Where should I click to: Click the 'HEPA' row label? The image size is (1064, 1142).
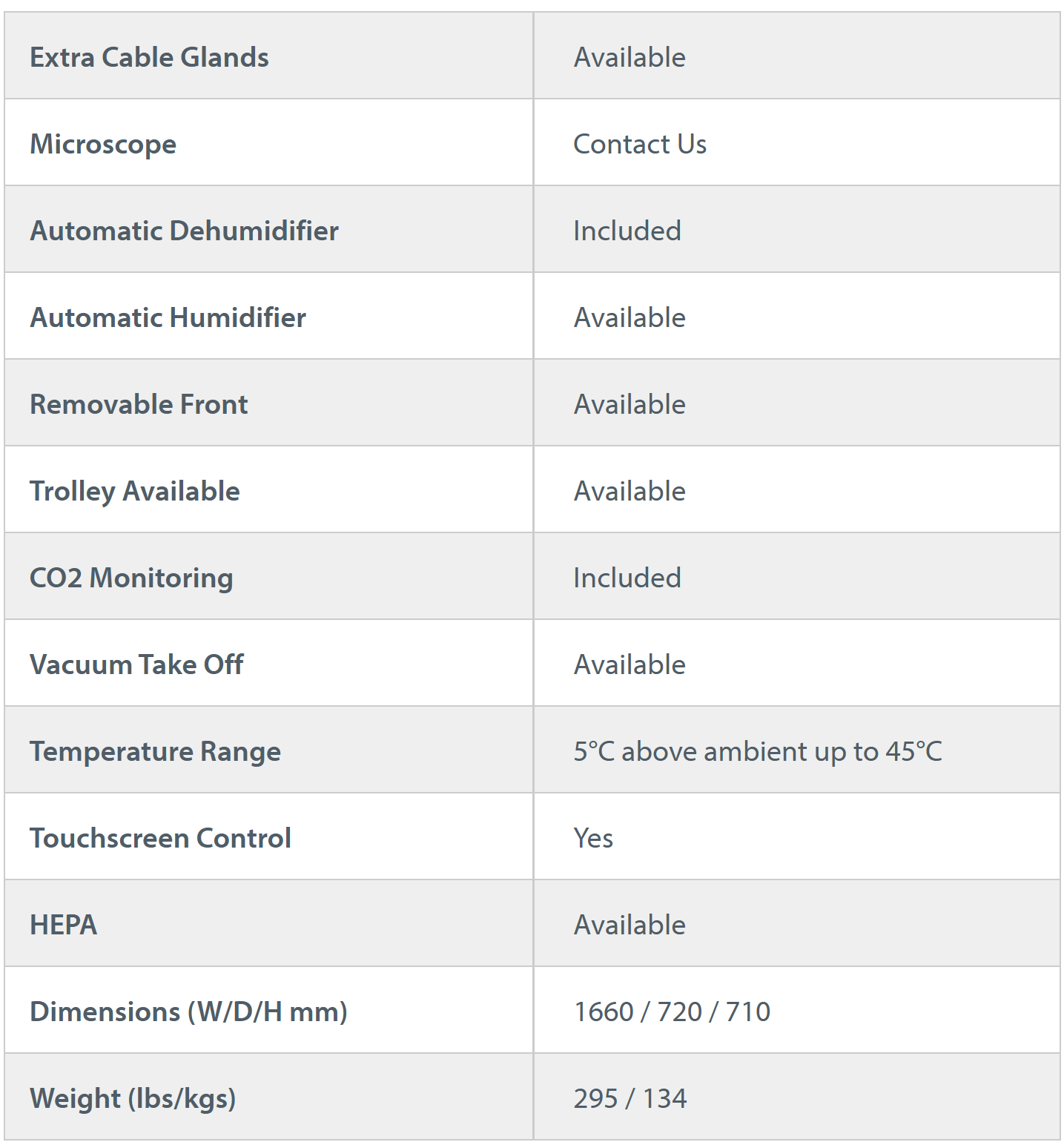63,925
